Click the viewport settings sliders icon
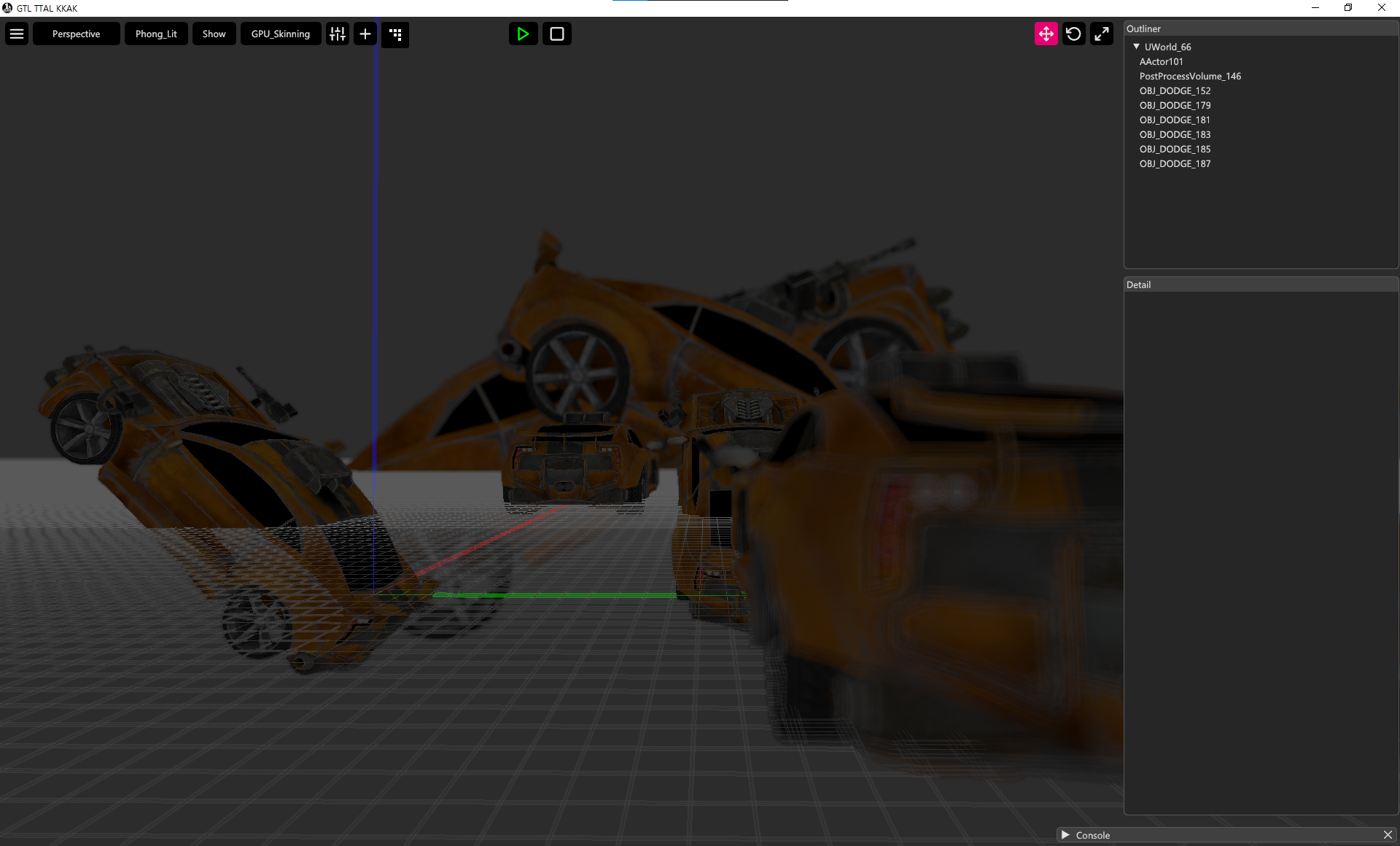The height and width of the screenshot is (846, 1400). 337,34
